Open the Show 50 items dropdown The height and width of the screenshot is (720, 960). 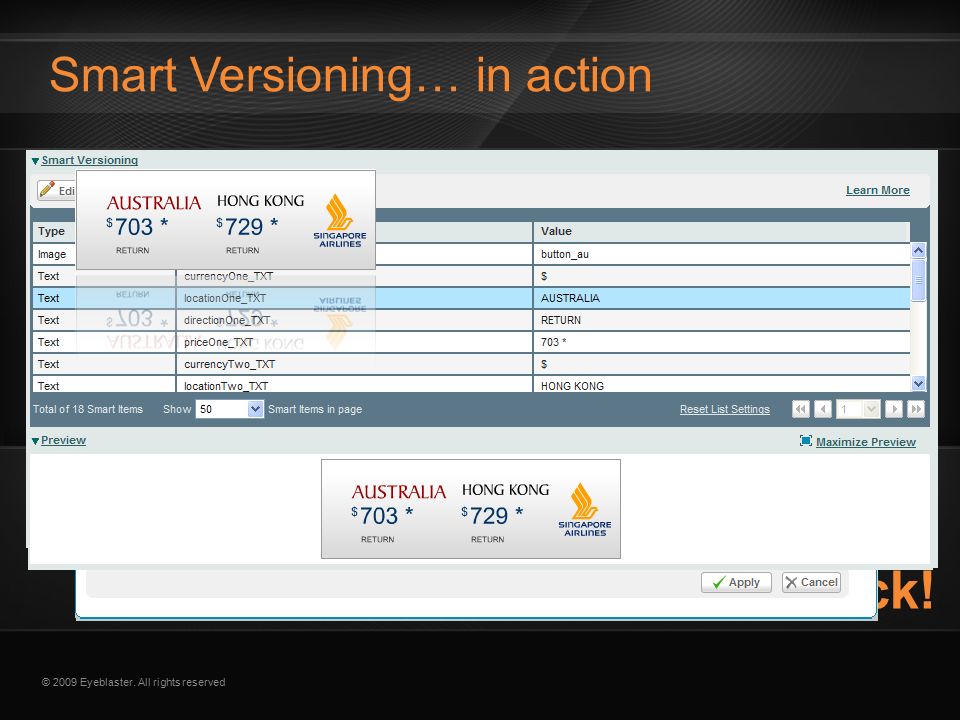tap(230, 409)
